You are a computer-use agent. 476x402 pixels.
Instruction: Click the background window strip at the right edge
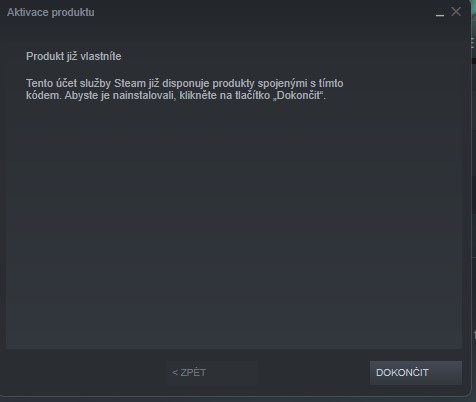point(474,200)
